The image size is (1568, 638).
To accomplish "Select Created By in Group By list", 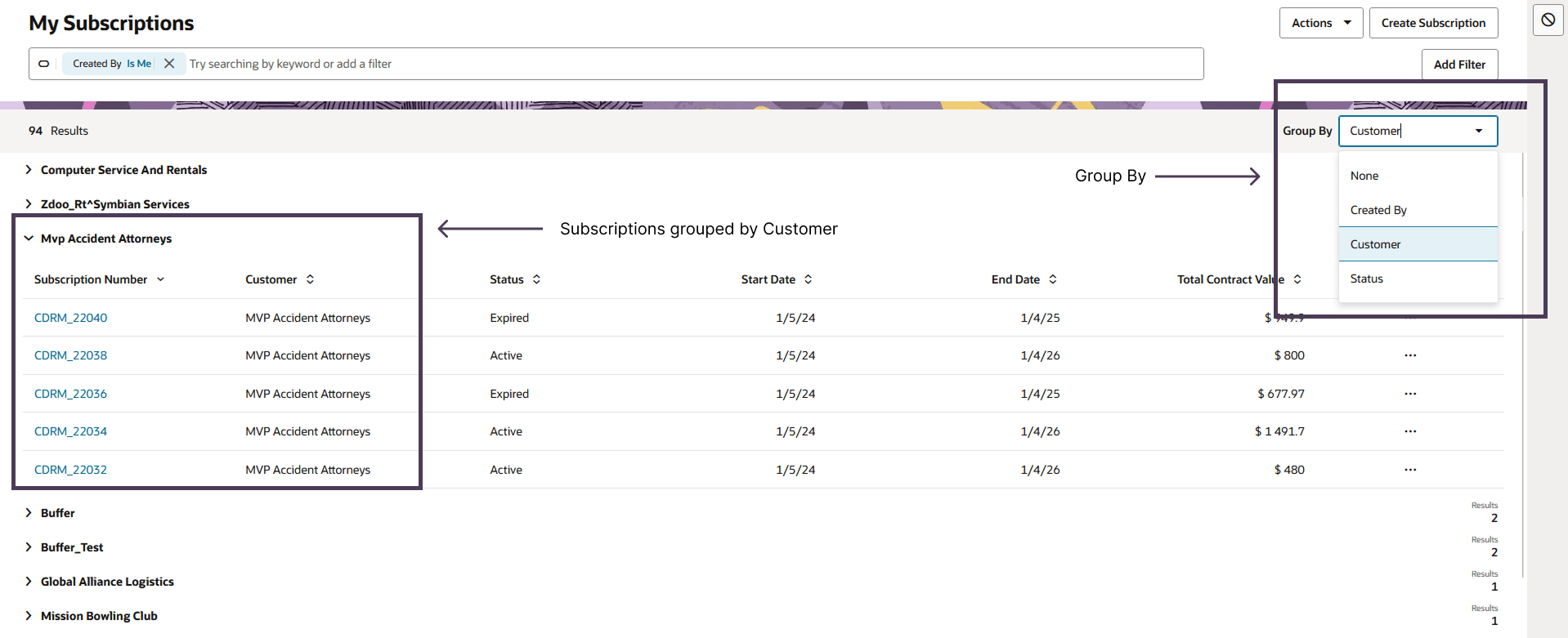I will 1378,210.
